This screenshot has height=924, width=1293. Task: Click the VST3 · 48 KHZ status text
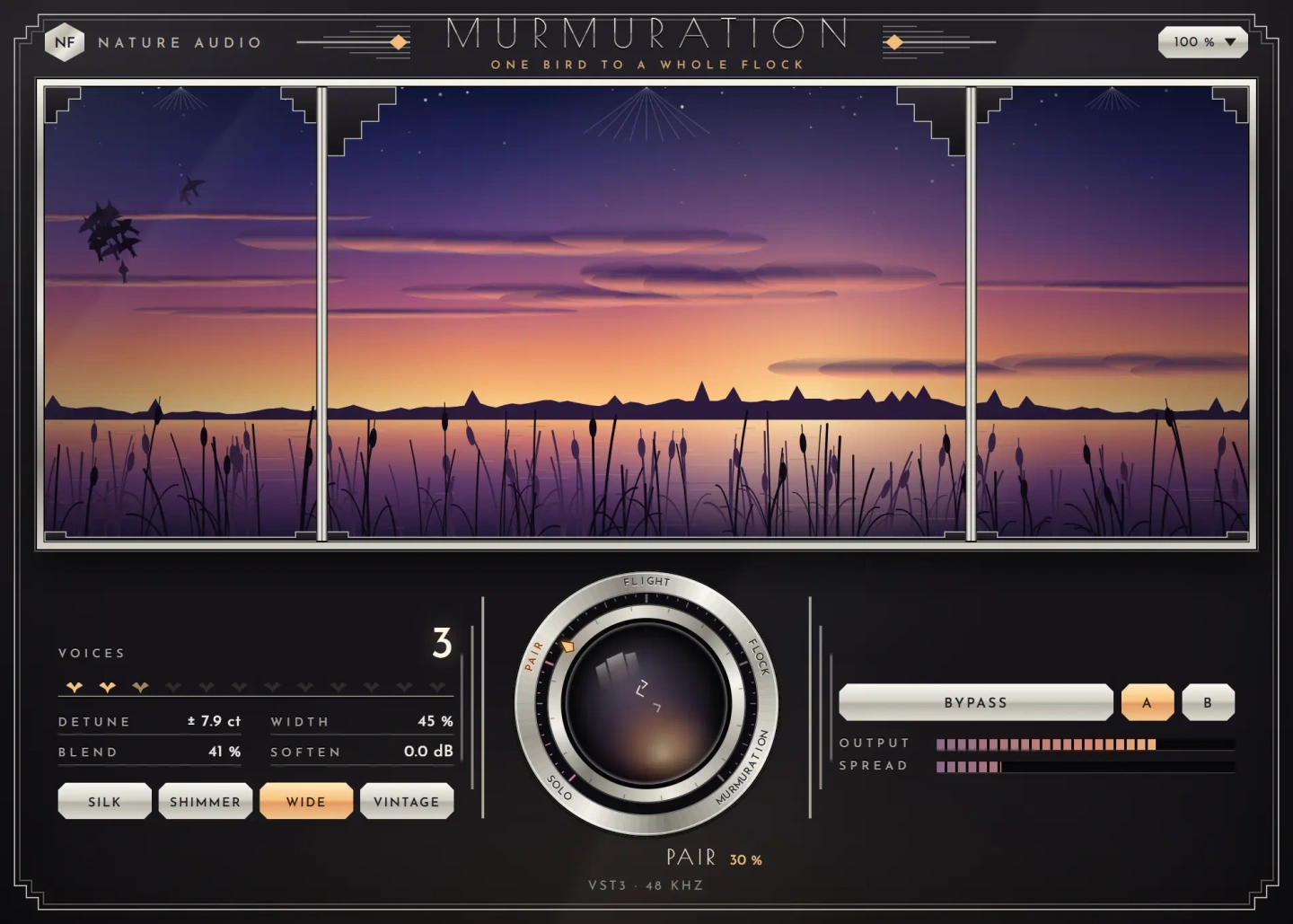tap(646, 885)
